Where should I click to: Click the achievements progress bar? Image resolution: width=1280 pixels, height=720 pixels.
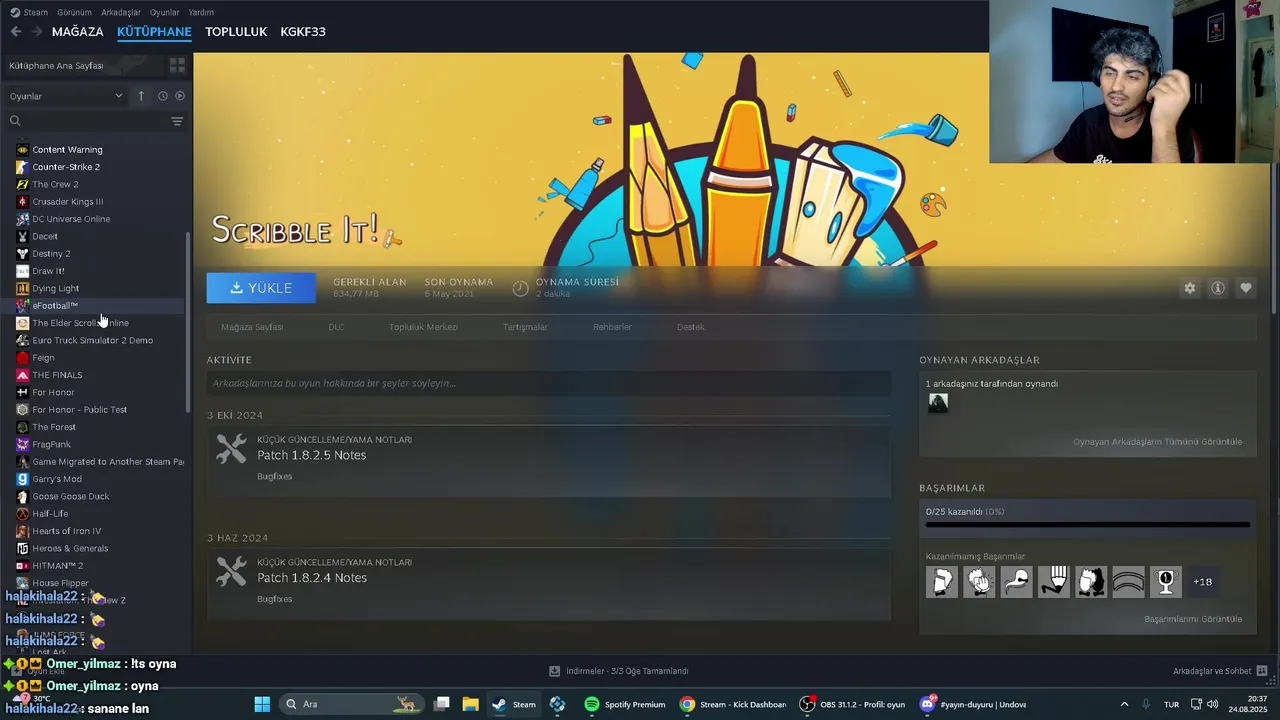tap(1088, 524)
